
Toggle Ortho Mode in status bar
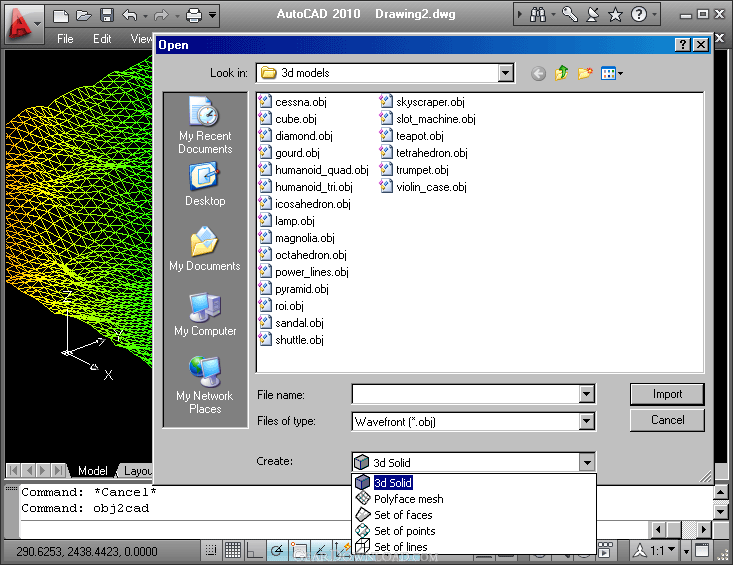tap(255, 551)
